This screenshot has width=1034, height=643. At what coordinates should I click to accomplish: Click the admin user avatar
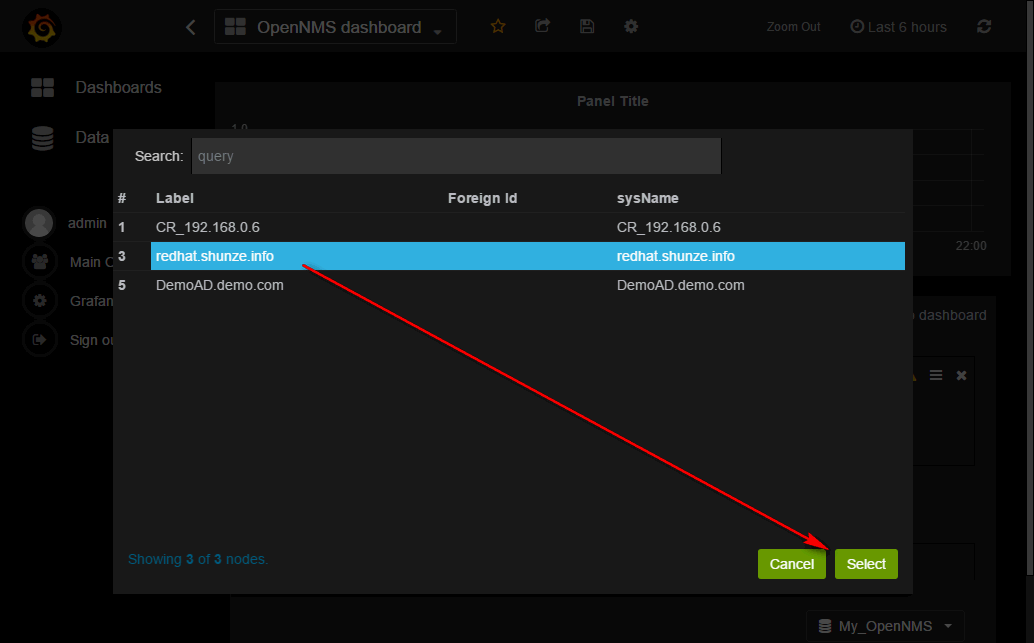[x=39, y=223]
